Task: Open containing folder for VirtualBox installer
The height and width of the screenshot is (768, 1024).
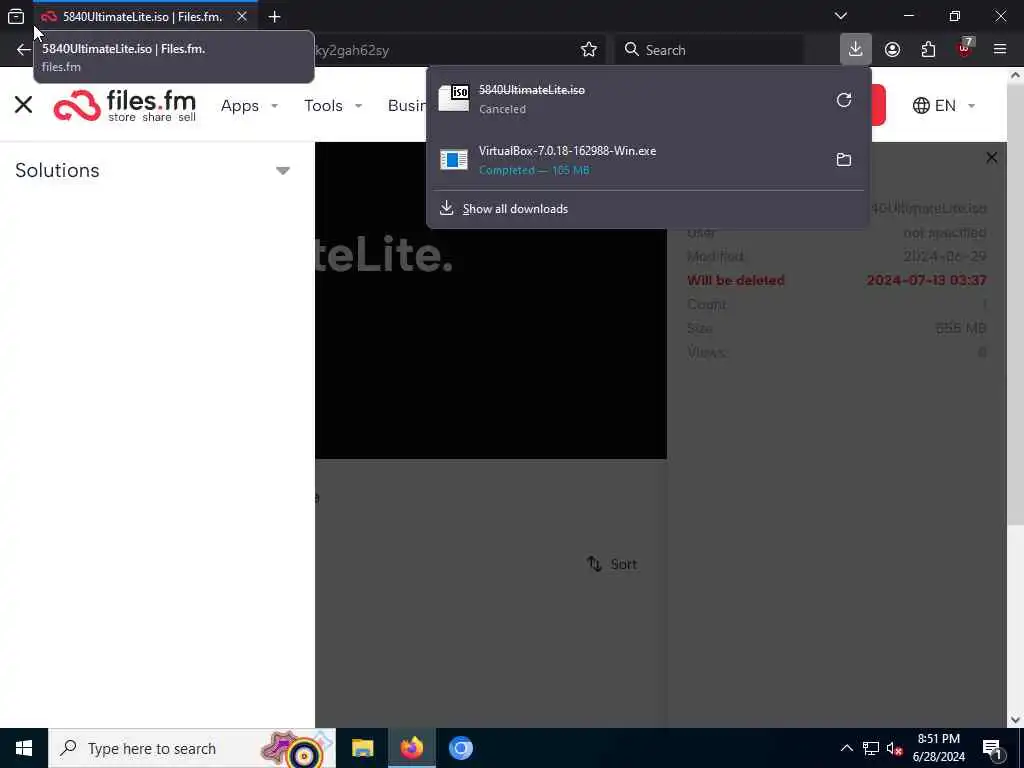Action: point(844,159)
